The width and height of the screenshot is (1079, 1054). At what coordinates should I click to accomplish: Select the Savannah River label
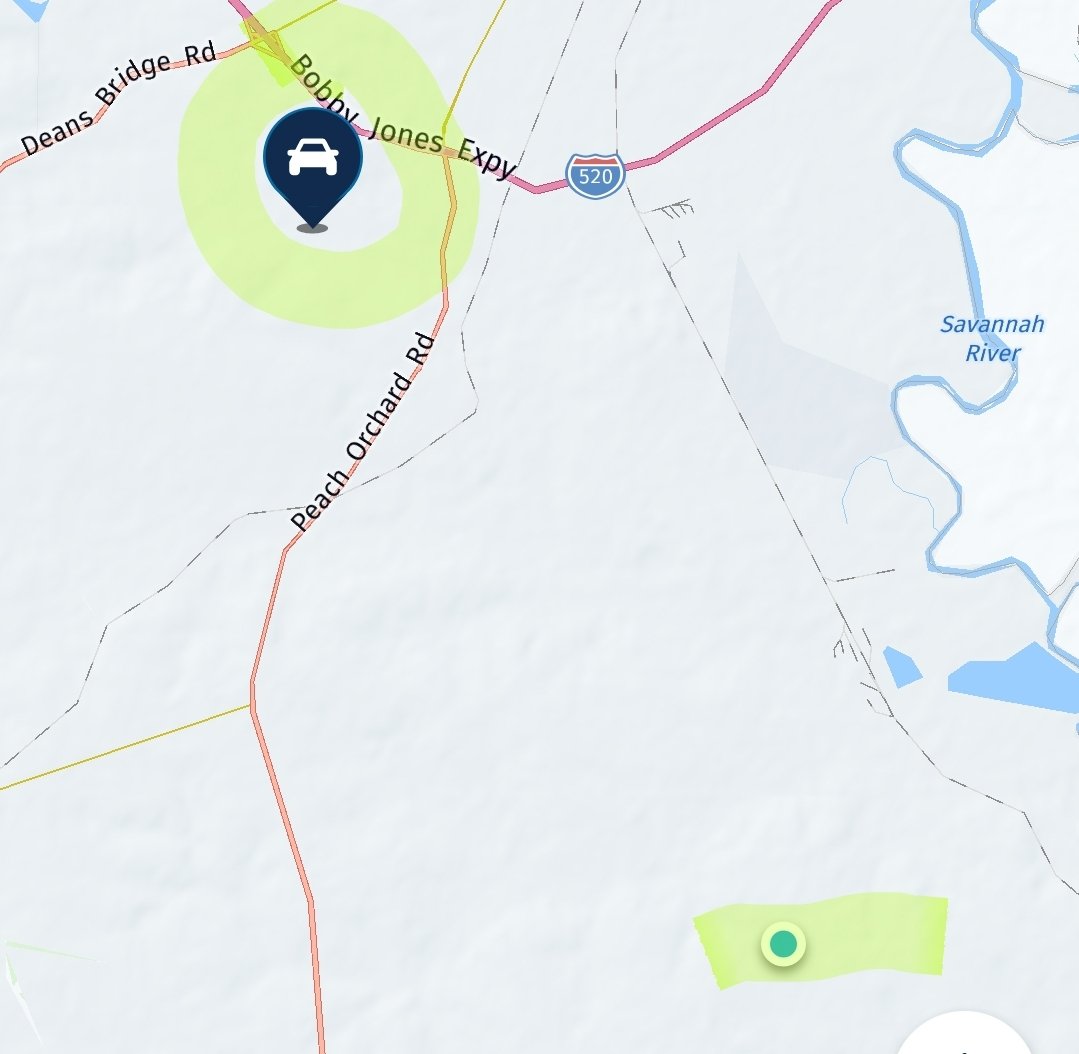[x=992, y=338]
